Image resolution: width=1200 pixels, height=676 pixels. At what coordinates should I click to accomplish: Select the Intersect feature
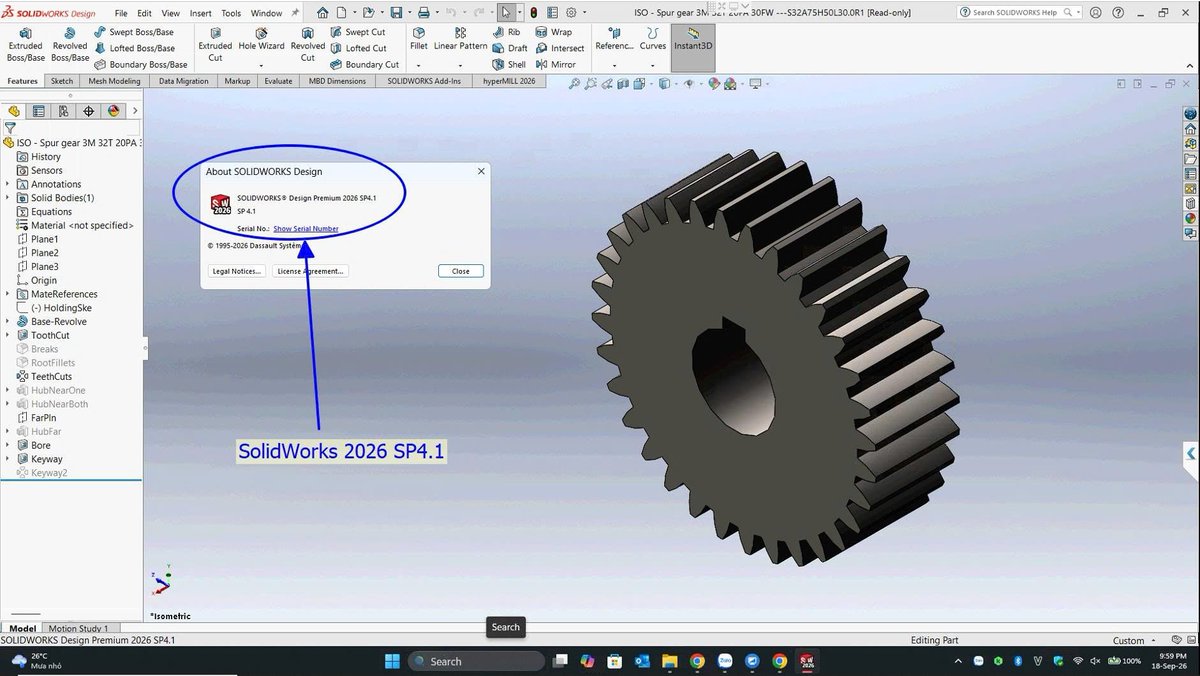(560, 48)
